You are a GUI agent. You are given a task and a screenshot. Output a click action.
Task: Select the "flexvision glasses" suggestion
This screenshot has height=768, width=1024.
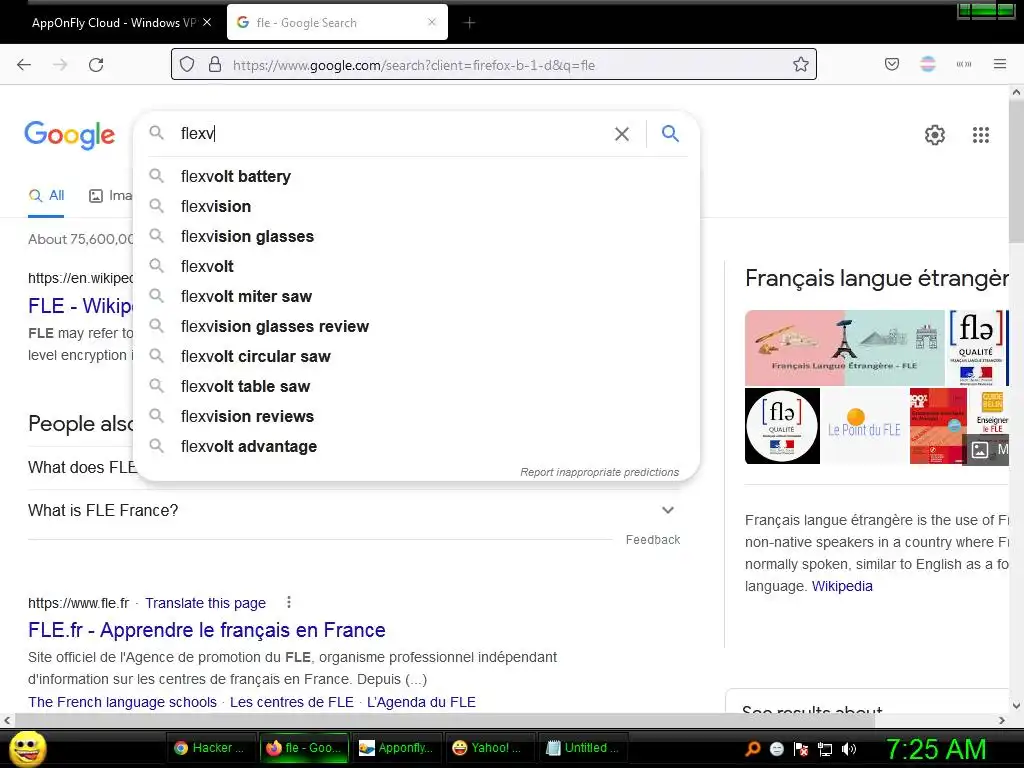tap(416, 236)
